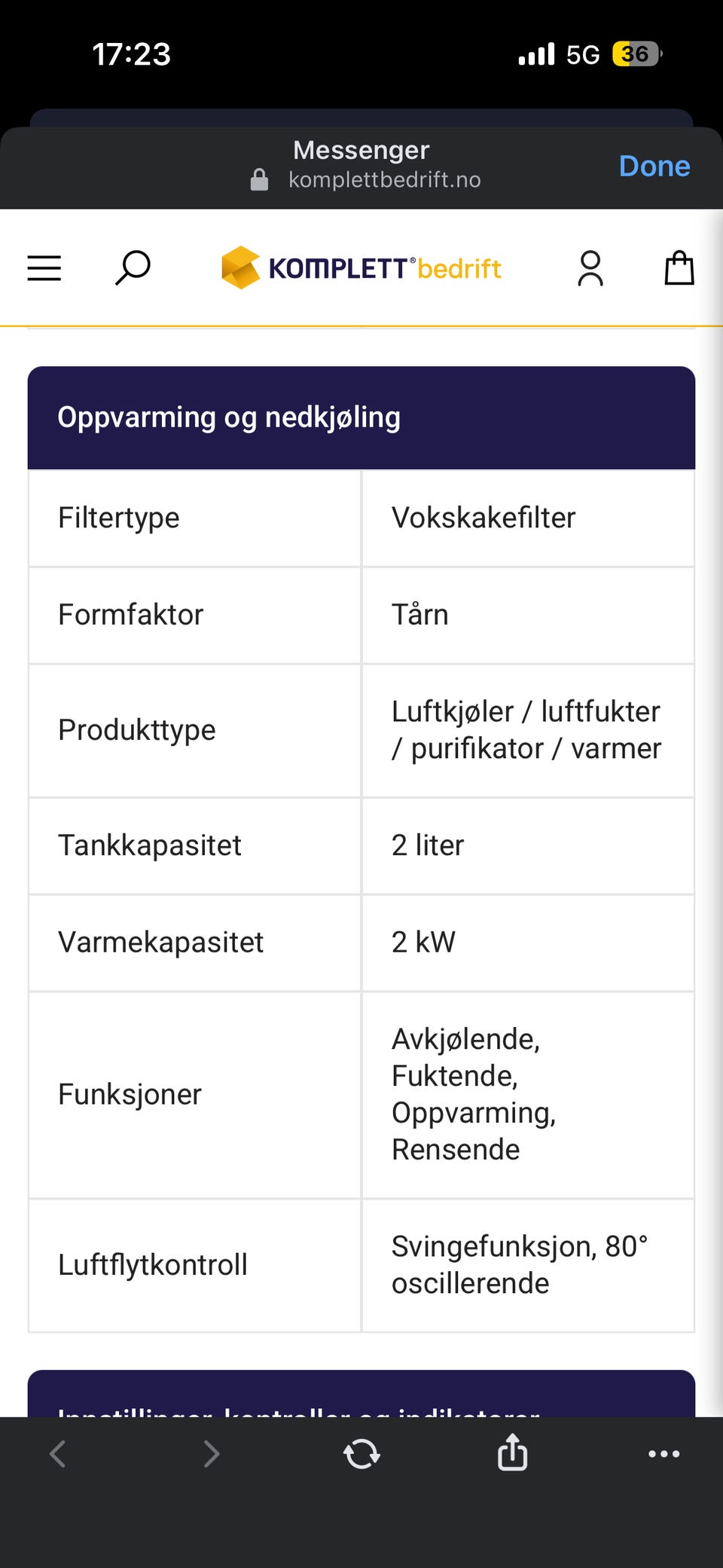Open the hamburger menu
The width and height of the screenshot is (723, 1568).
(x=44, y=268)
